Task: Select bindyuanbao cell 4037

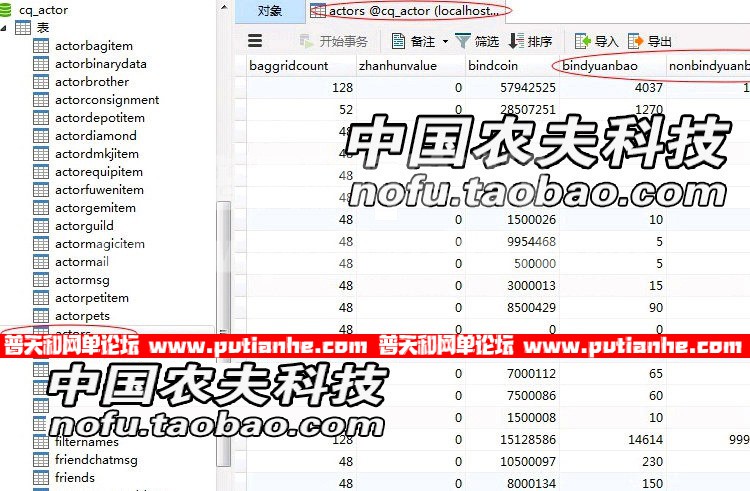Action: click(x=613, y=88)
